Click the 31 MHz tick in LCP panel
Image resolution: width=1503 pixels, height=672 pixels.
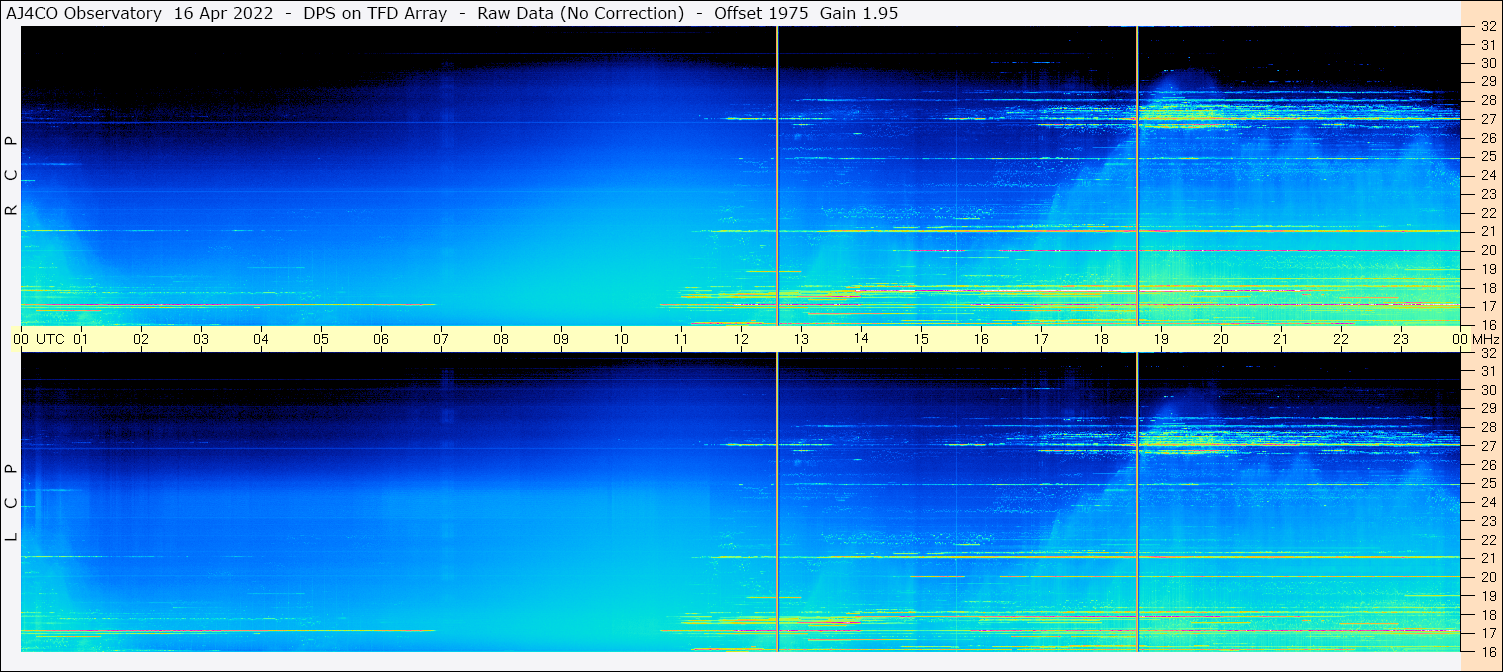pos(1487,371)
